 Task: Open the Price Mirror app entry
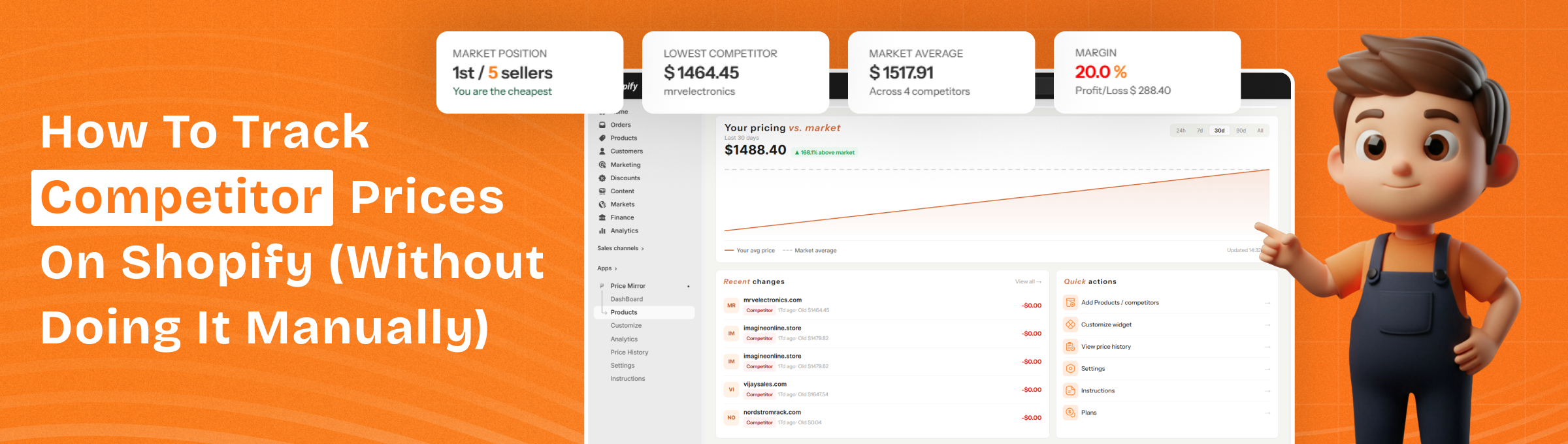point(628,286)
